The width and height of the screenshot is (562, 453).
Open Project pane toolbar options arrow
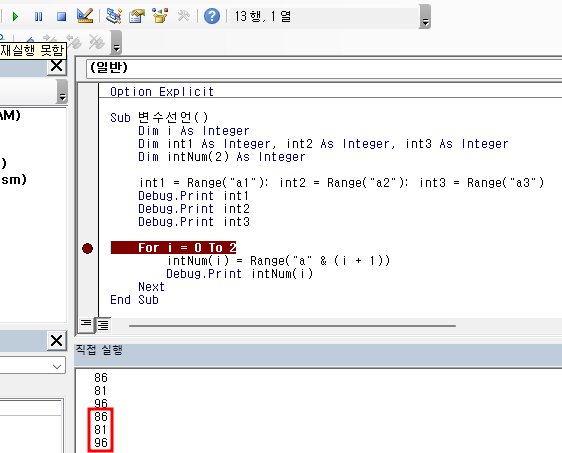[62, 91]
